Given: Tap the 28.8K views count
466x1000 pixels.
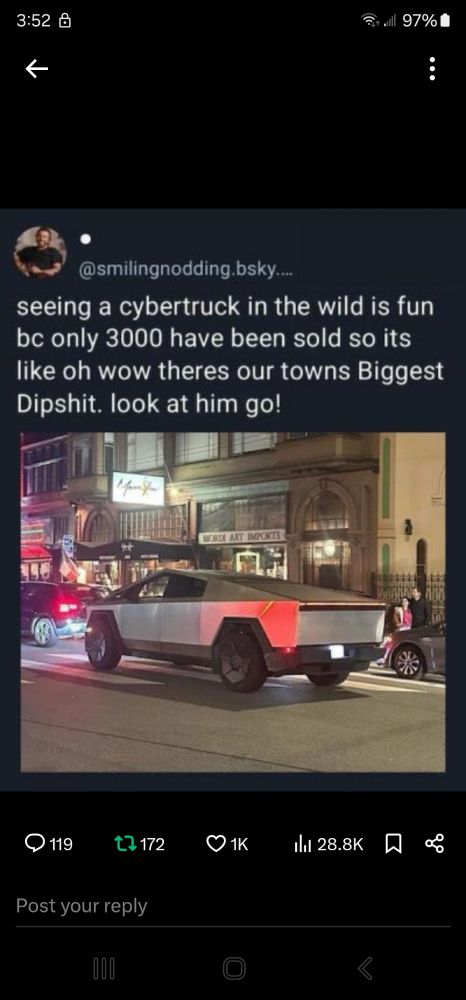Looking at the screenshot, I should (340, 844).
